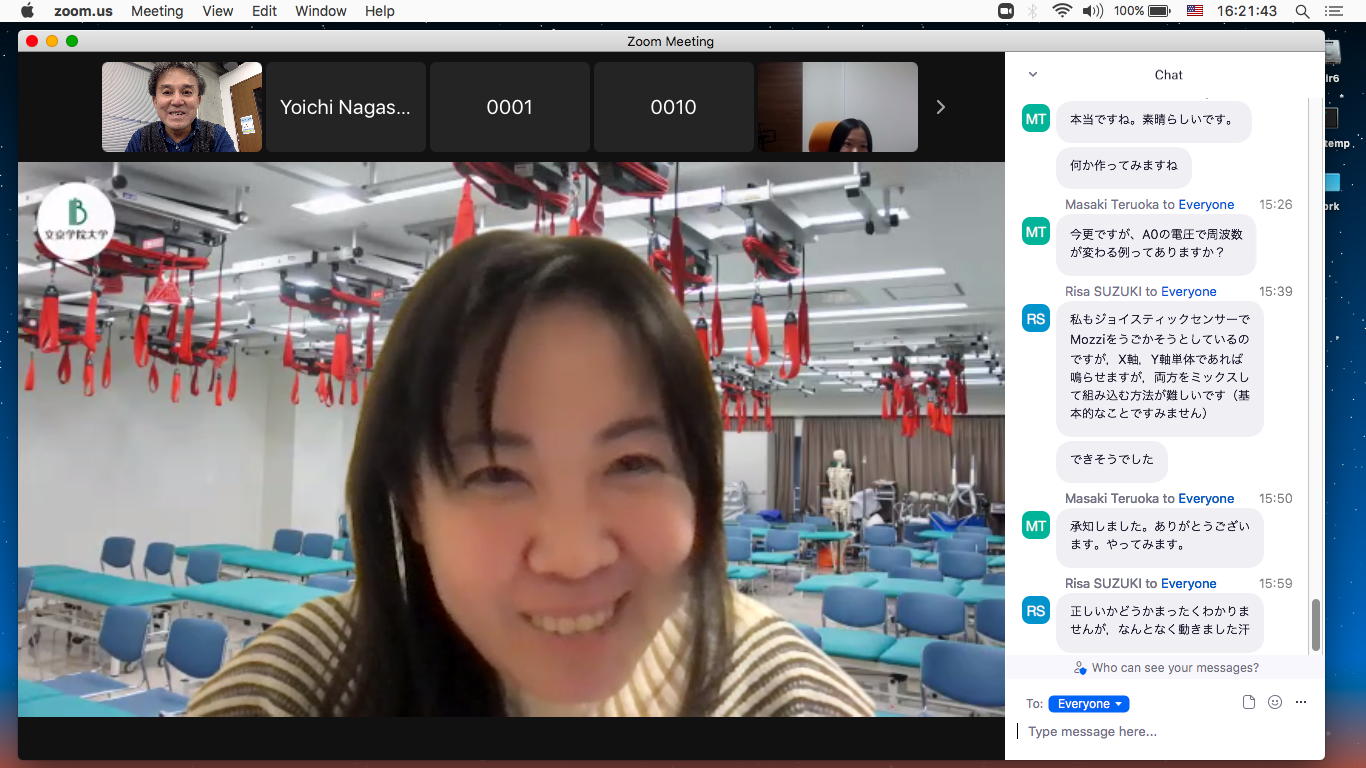Open Spotlight search

pos(1302,11)
